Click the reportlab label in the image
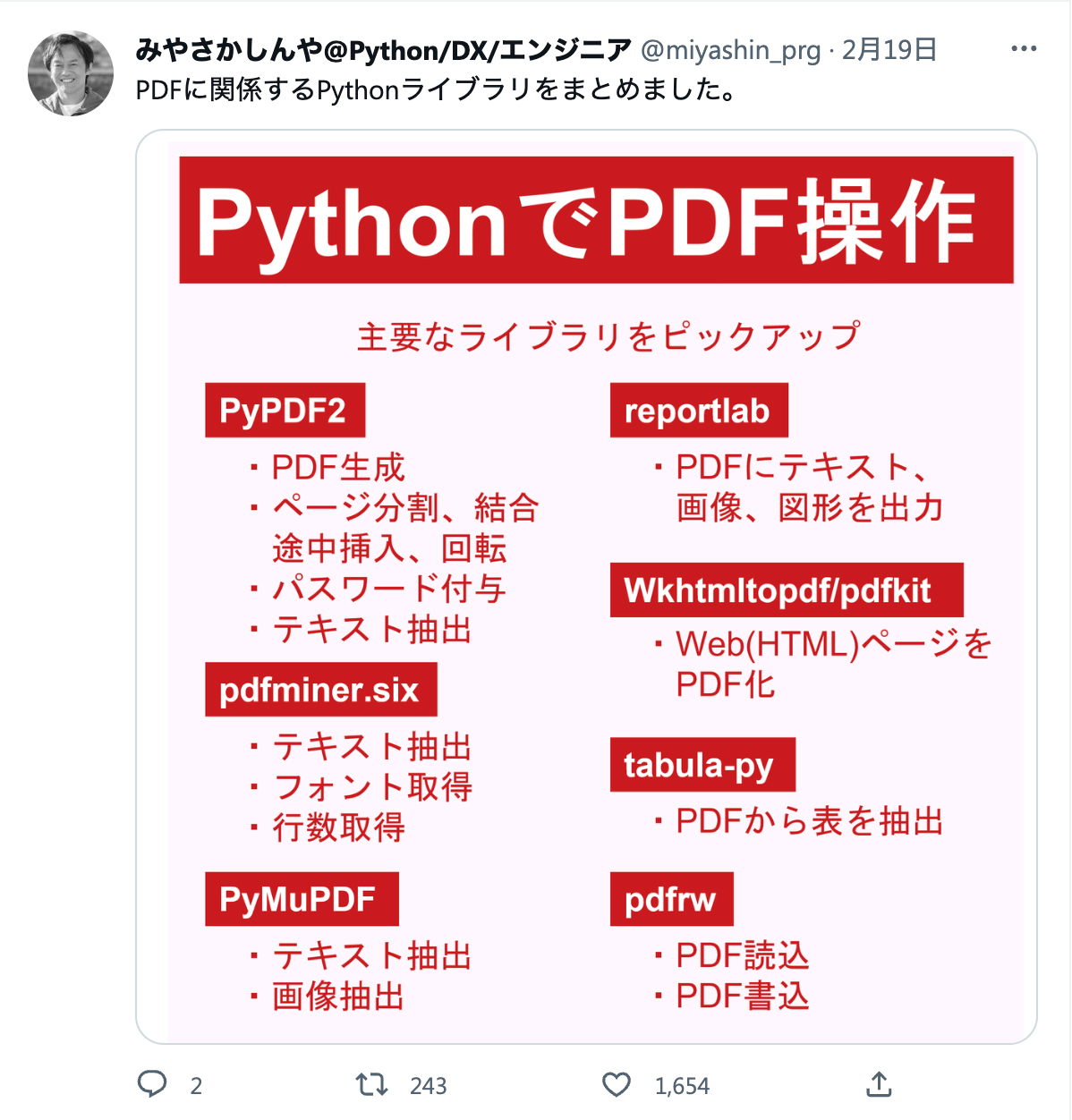Screen dimensions: 1072x1120 coord(698,411)
